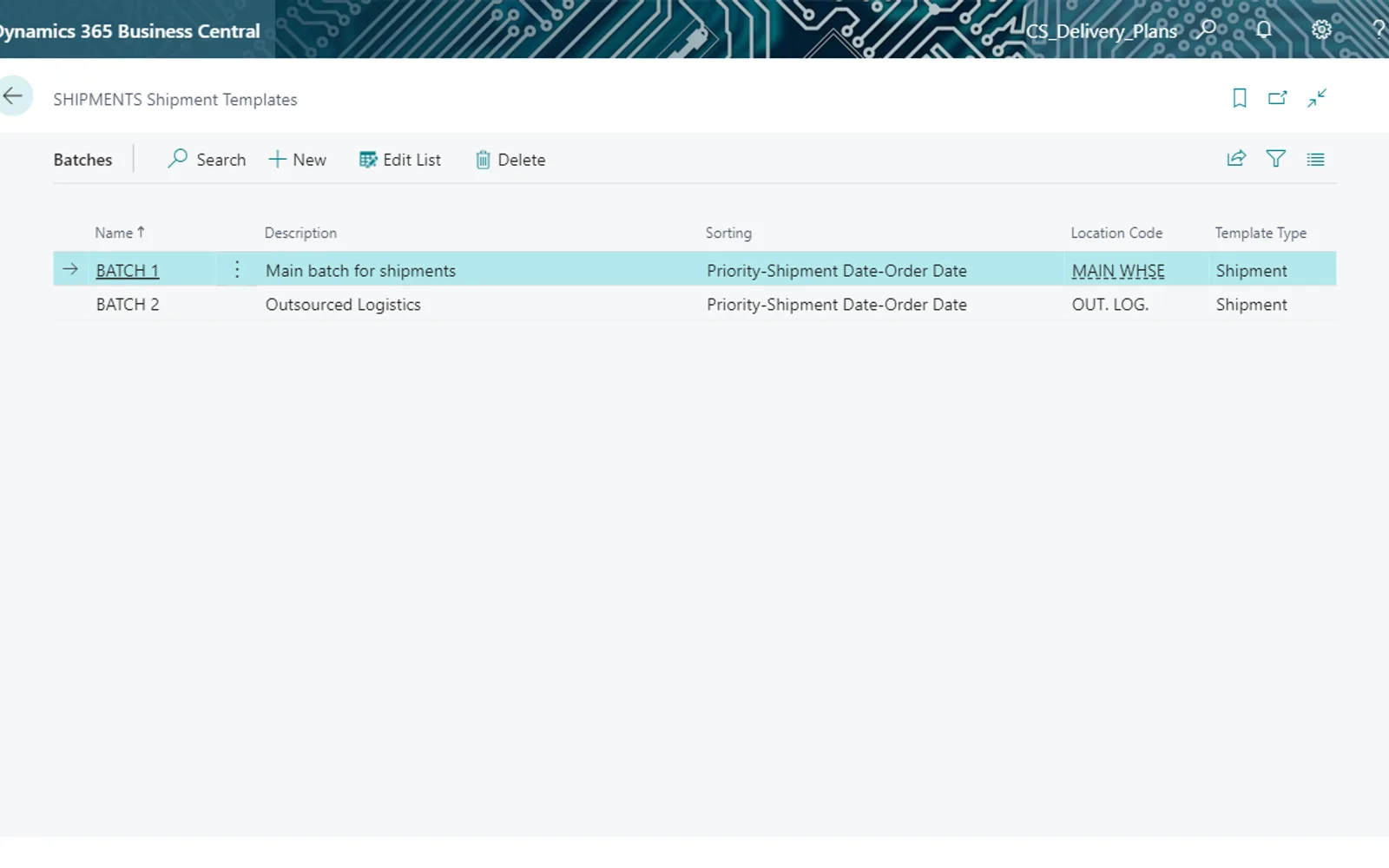Click the CS_Delivery_Plans environment name
Viewport: 1389px width, 868px height.
[x=1102, y=31]
